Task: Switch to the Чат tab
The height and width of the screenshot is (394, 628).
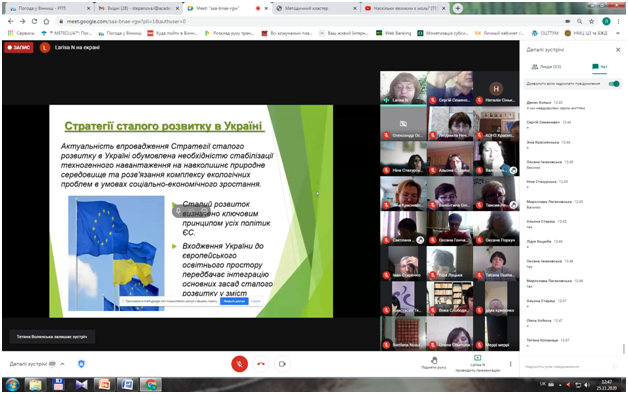Action: tap(600, 66)
